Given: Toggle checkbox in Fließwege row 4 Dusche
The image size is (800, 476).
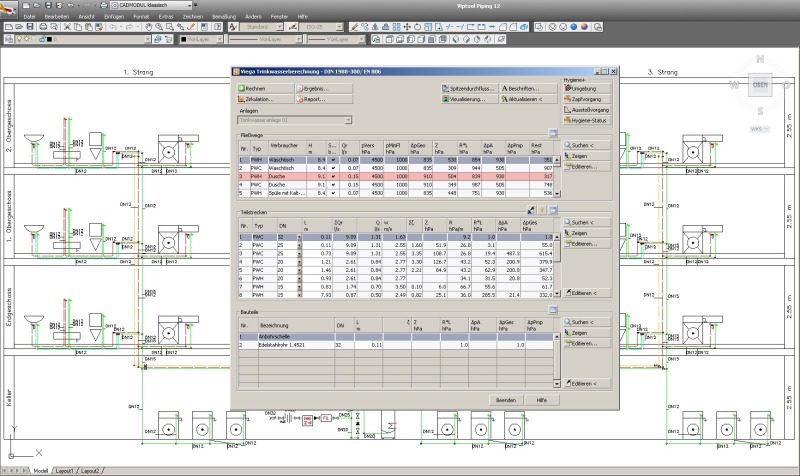Looking at the screenshot, I should [333, 185].
